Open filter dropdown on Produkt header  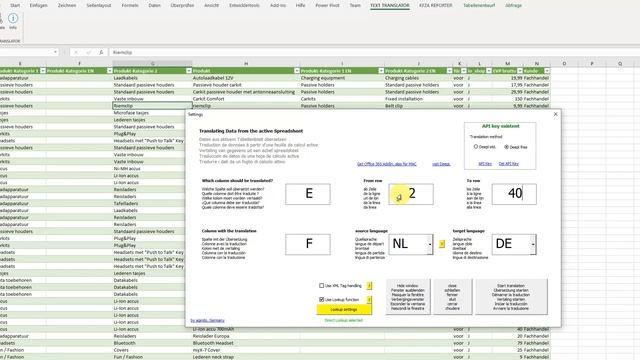point(297,71)
